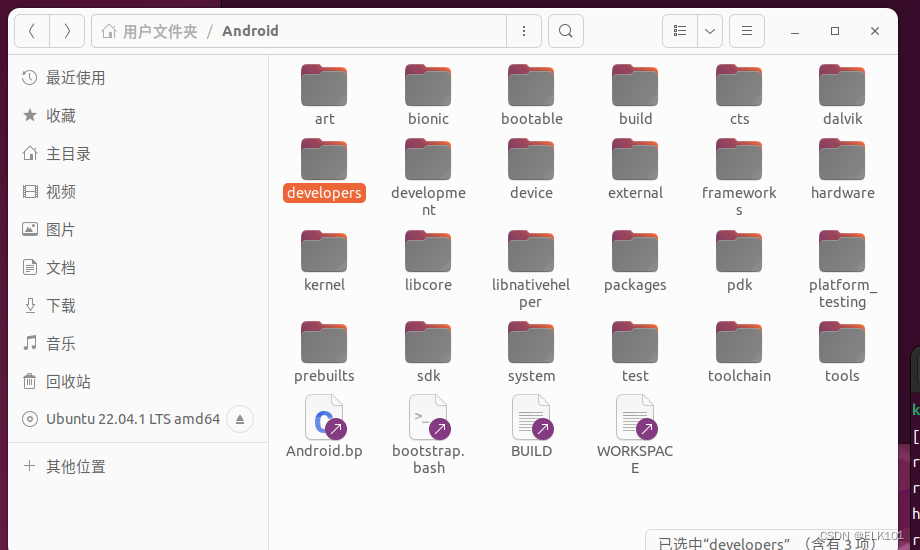Select the kernel folder
920x550 pixels.
click(x=324, y=262)
